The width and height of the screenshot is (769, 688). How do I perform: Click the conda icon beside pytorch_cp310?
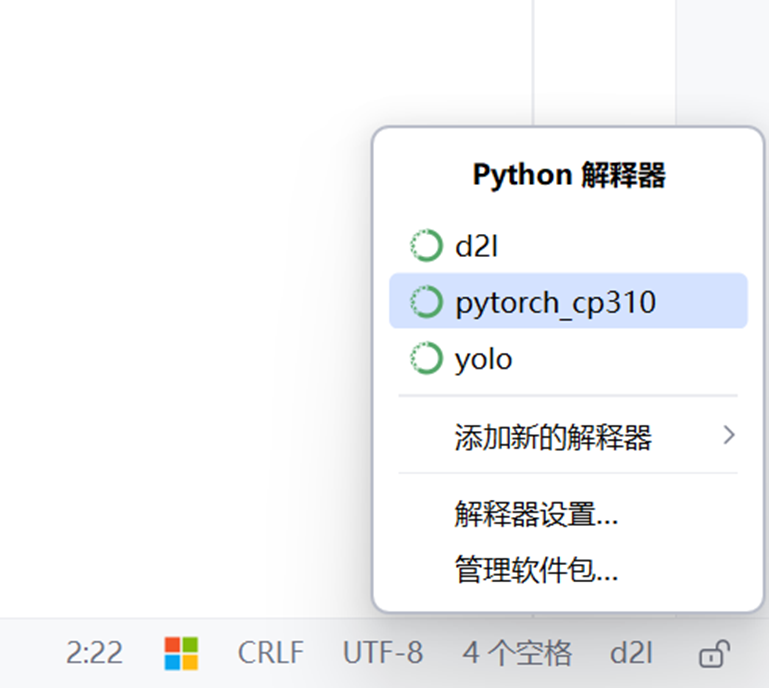426,302
